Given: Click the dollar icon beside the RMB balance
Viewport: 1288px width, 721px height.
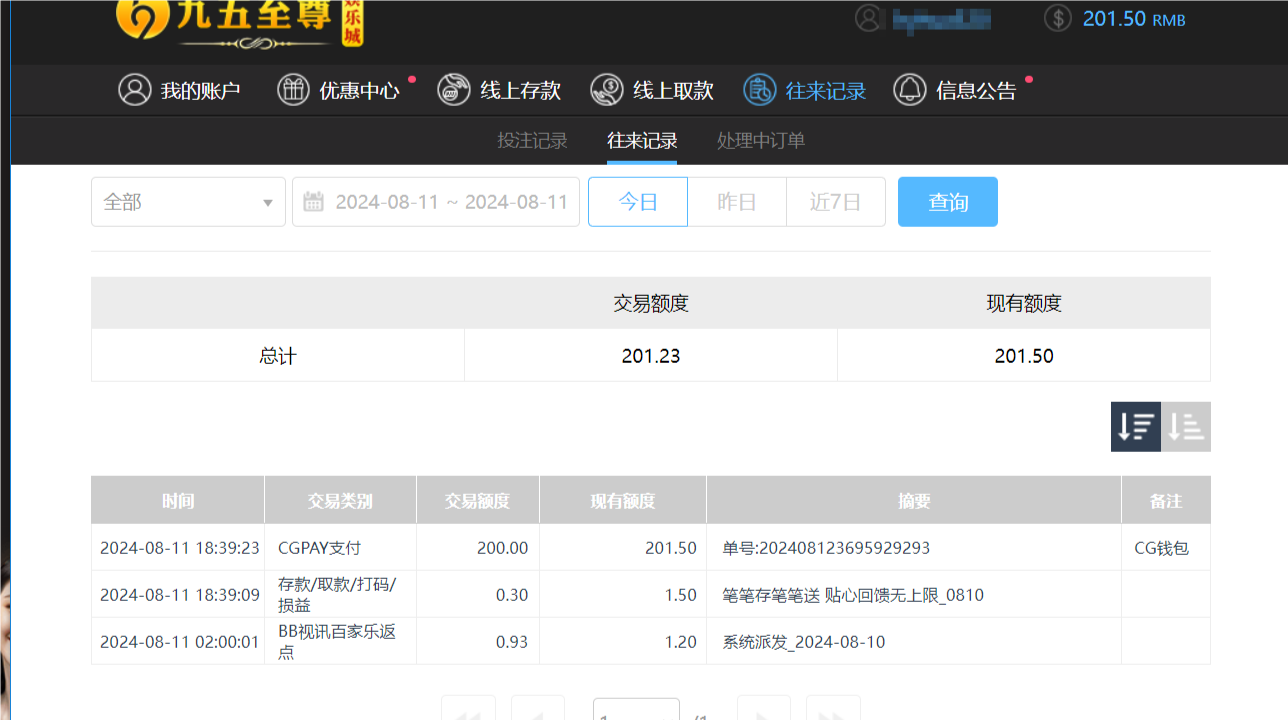Looking at the screenshot, I should (x=1057, y=18).
